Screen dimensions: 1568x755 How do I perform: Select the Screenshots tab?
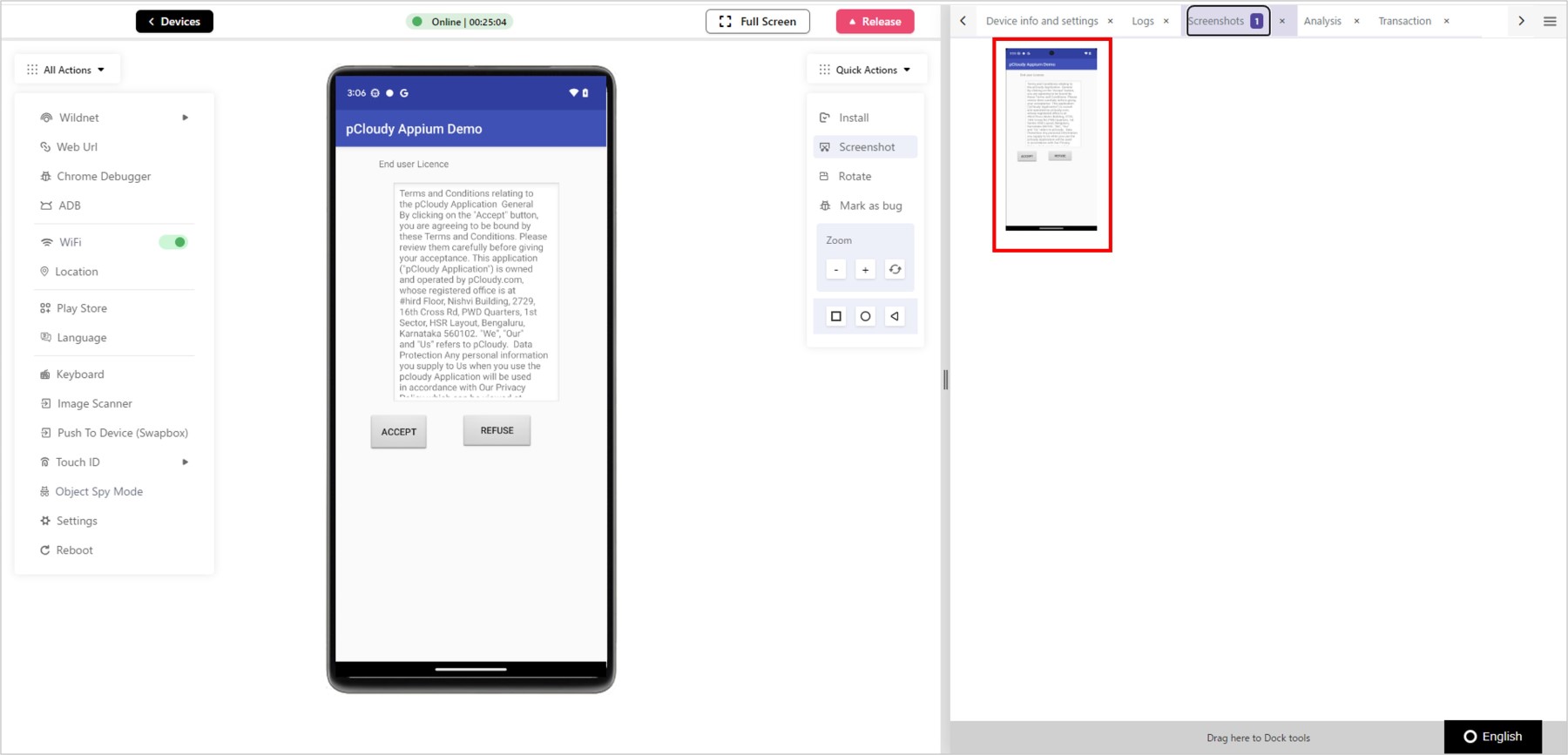pos(1227,21)
